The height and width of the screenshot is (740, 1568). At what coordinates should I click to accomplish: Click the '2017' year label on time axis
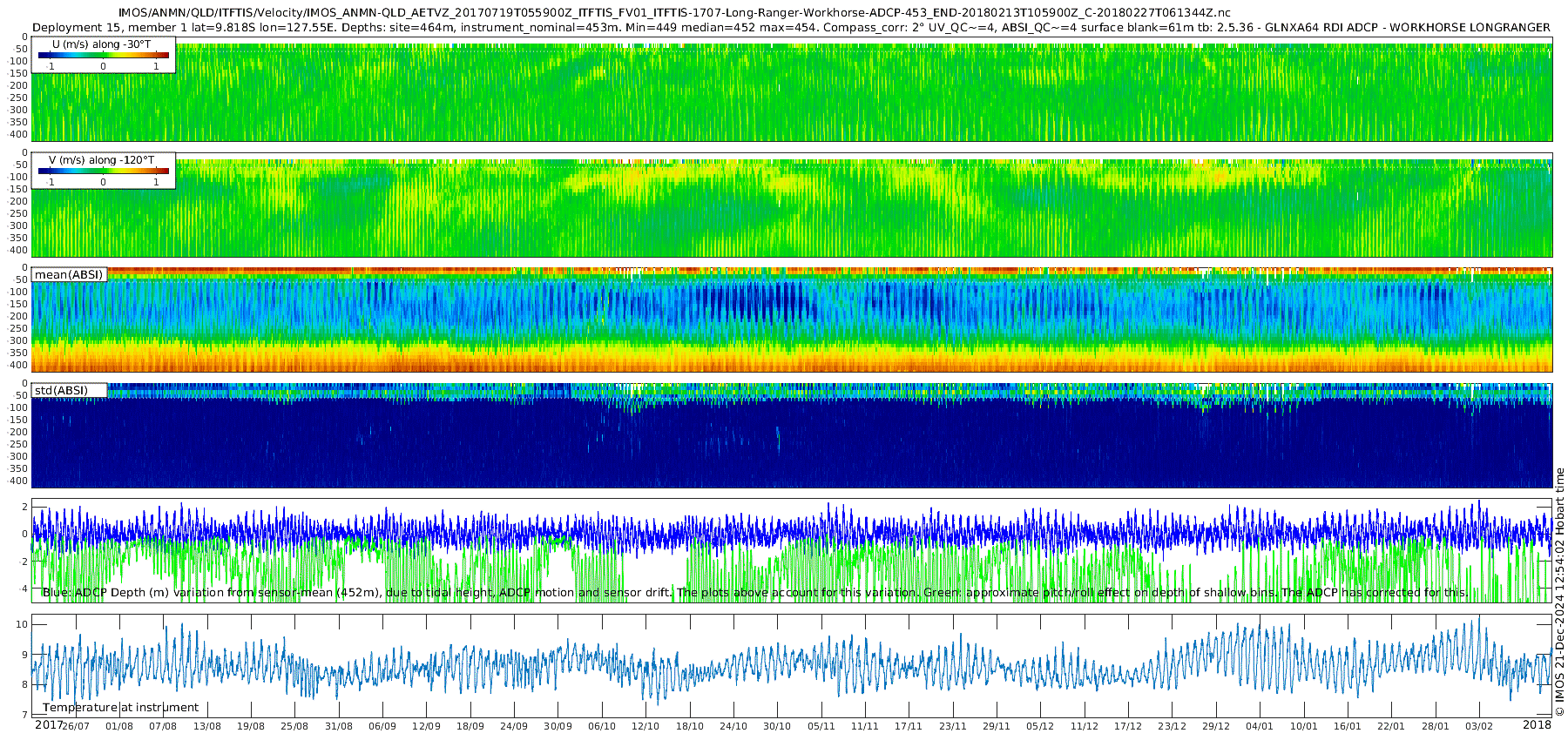pyautogui.click(x=49, y=724)
